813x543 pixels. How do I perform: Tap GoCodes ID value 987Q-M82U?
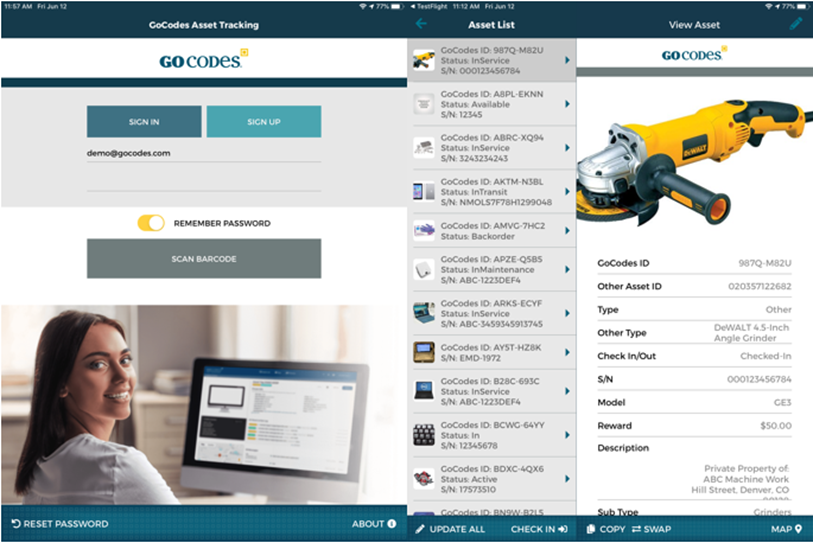(765, 263)
